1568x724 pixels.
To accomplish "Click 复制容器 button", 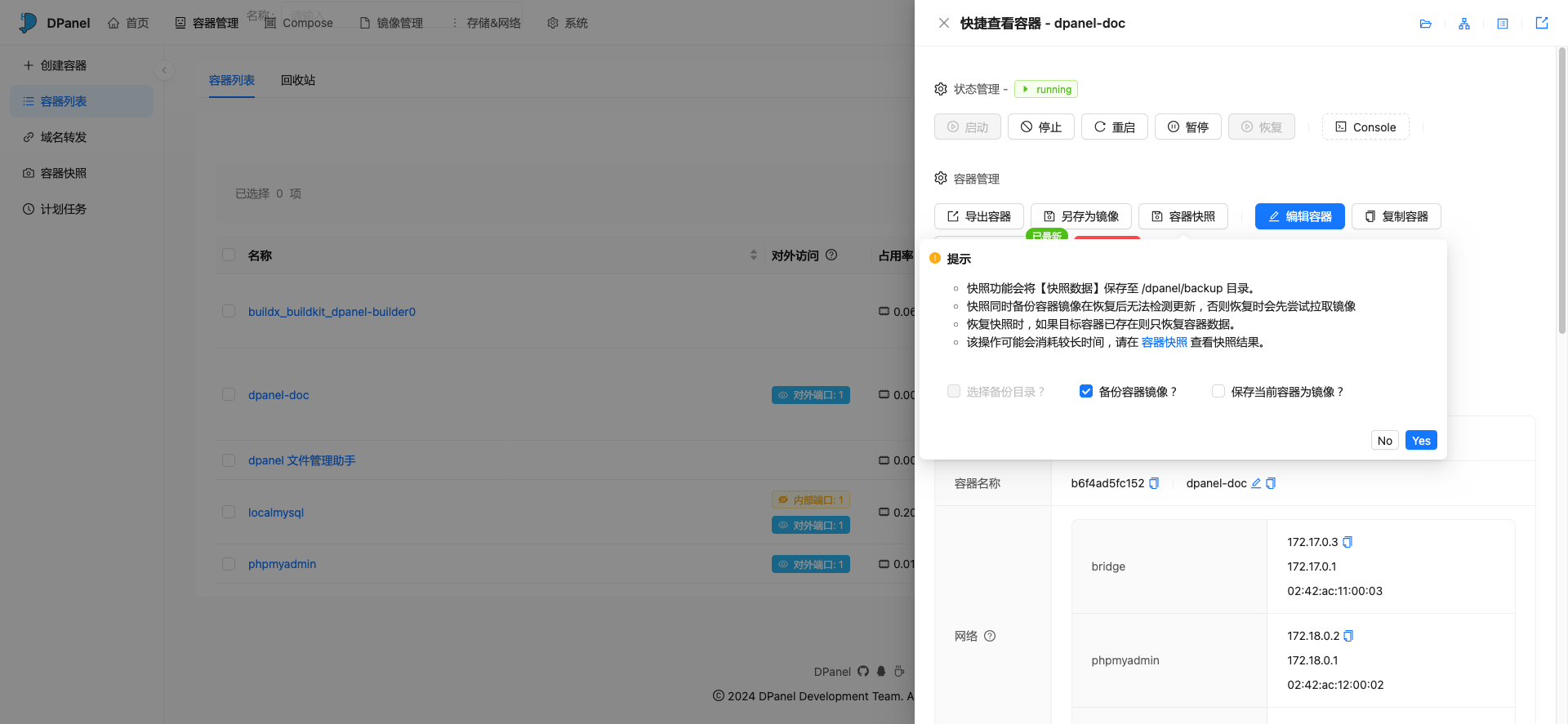I will (1396, 216).
